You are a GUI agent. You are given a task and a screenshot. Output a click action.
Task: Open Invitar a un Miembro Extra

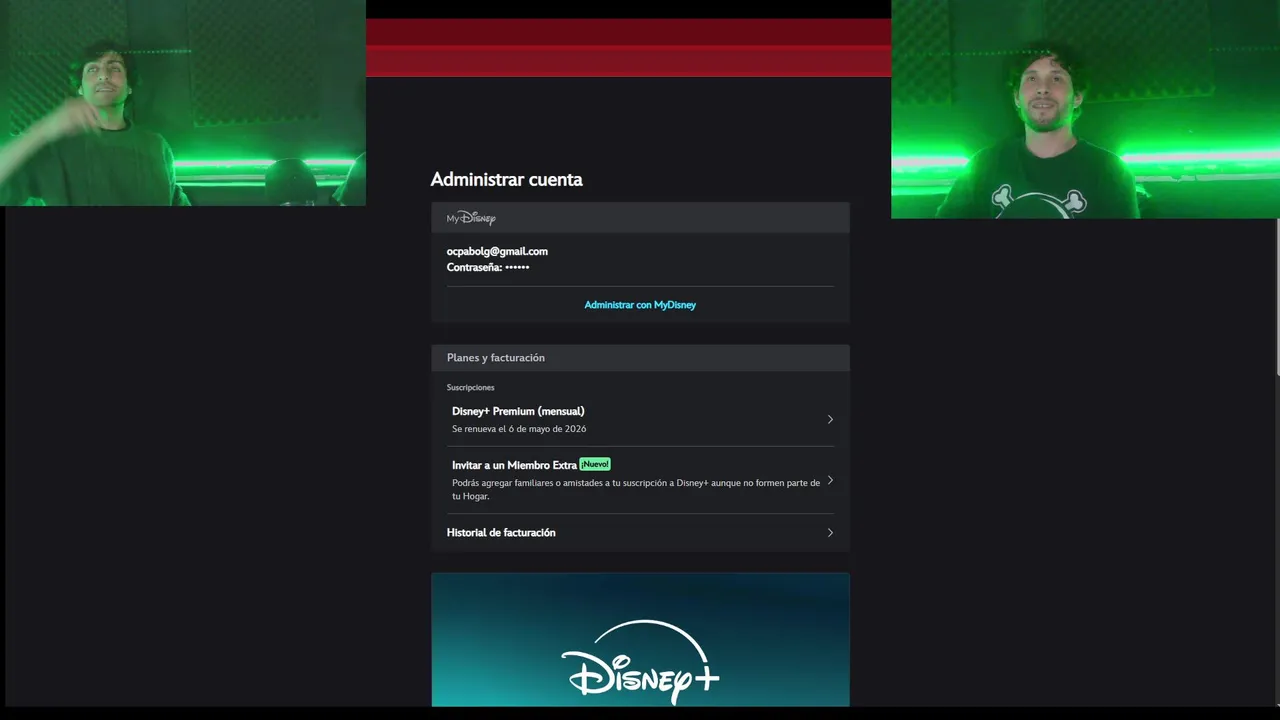640,480
